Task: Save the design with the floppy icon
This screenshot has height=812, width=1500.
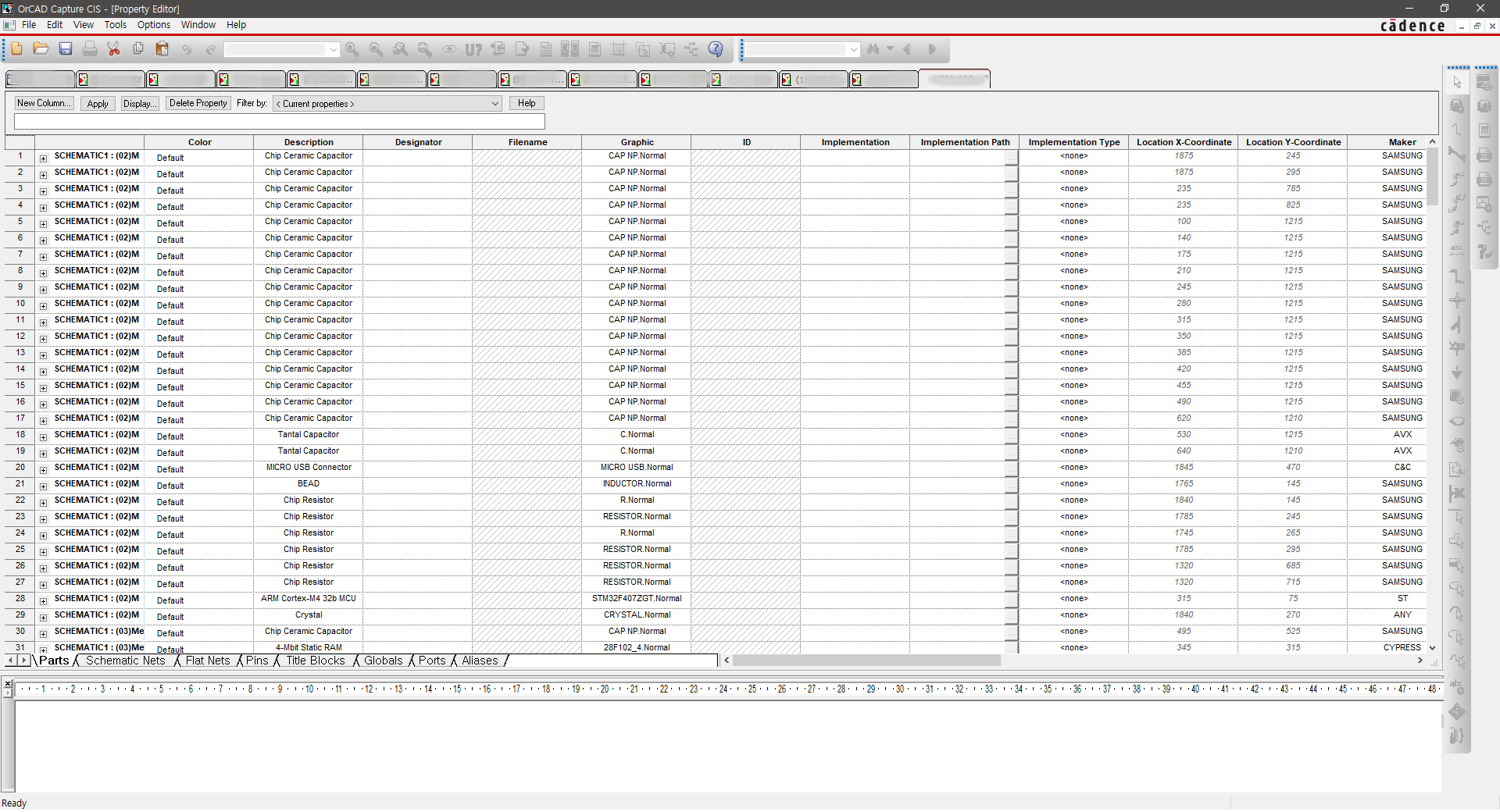Action: tap(66, 49)
